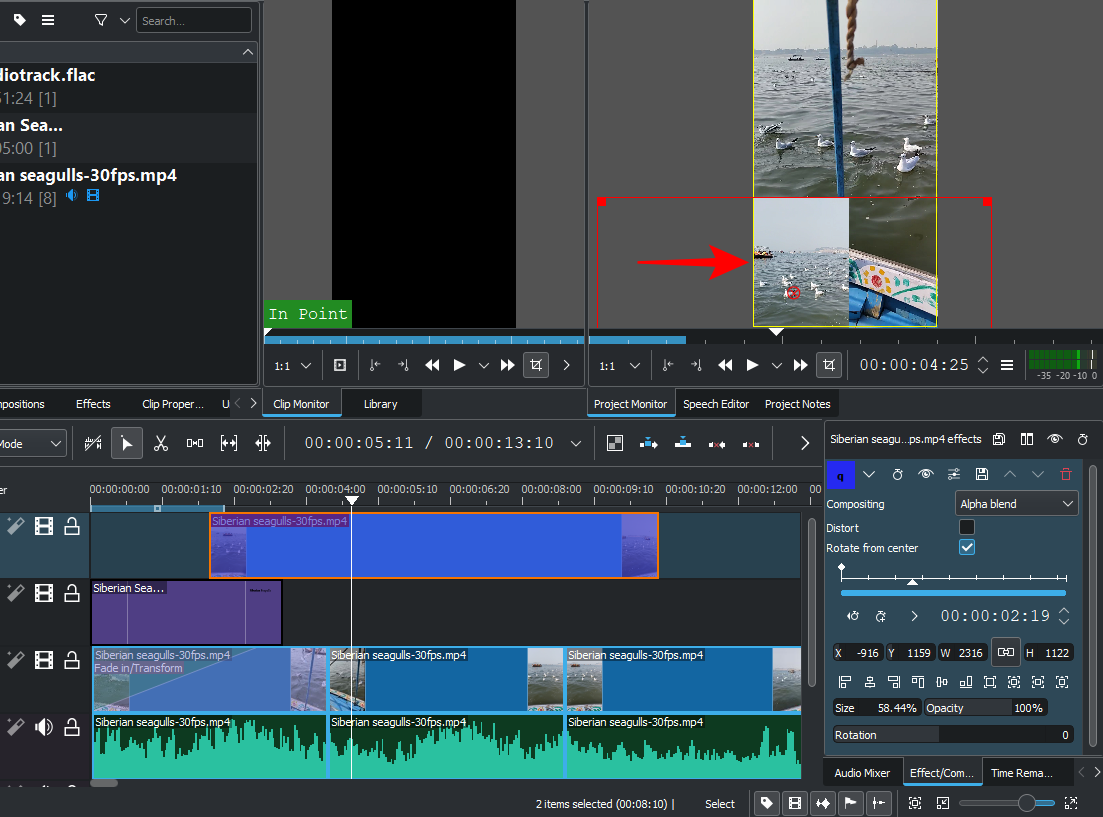Enable the Distort checkbox
This screenshot has height=817, width=1103.
967,527
